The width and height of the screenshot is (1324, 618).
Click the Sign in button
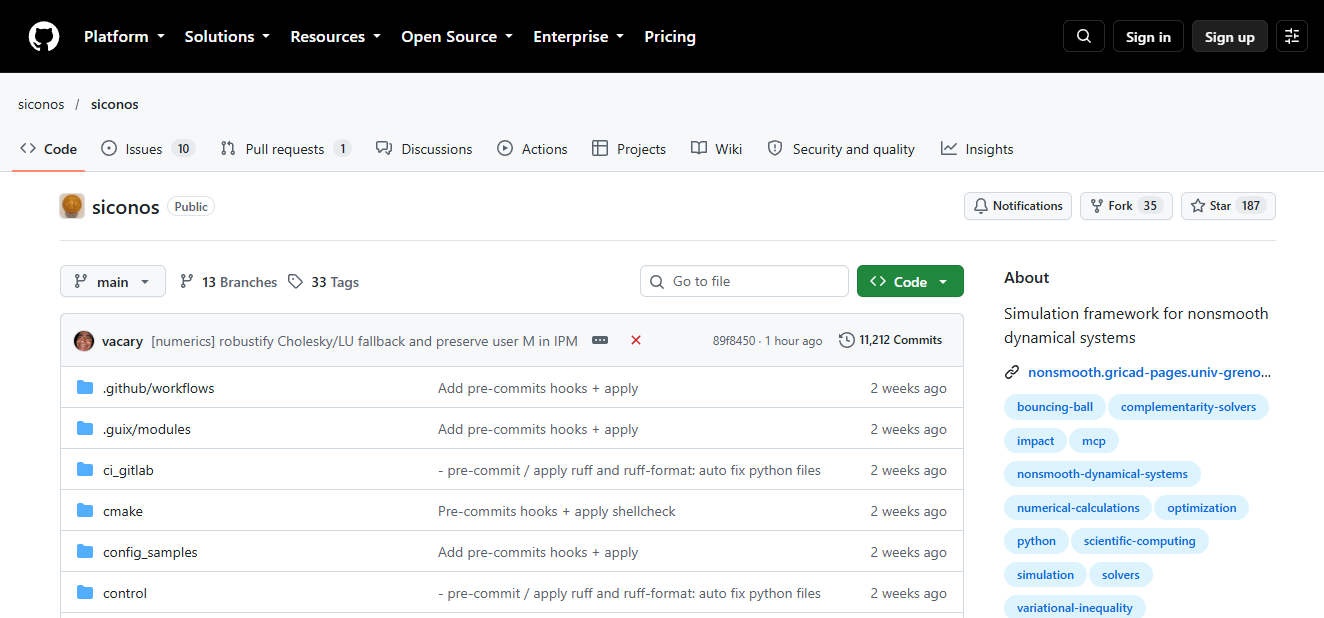point(1148,37)
